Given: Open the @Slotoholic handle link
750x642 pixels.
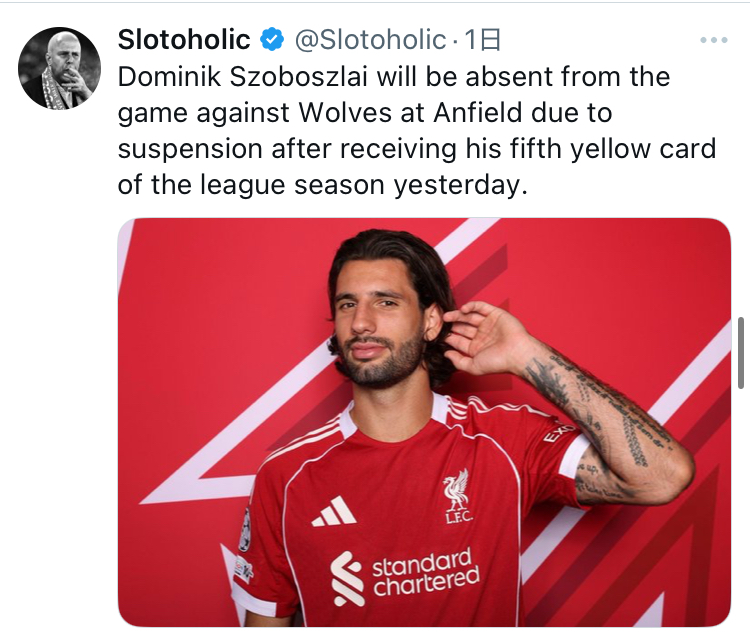Looking at the screenshot, I should pos(369,40).
